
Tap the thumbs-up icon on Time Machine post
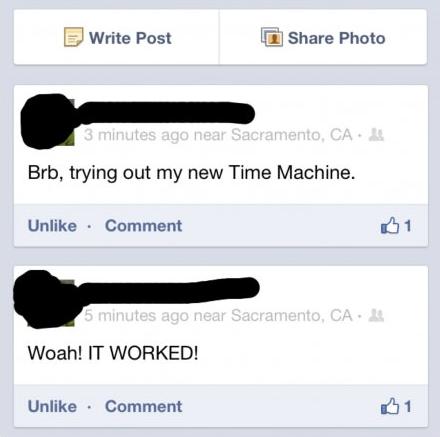(x=390, y=226)
